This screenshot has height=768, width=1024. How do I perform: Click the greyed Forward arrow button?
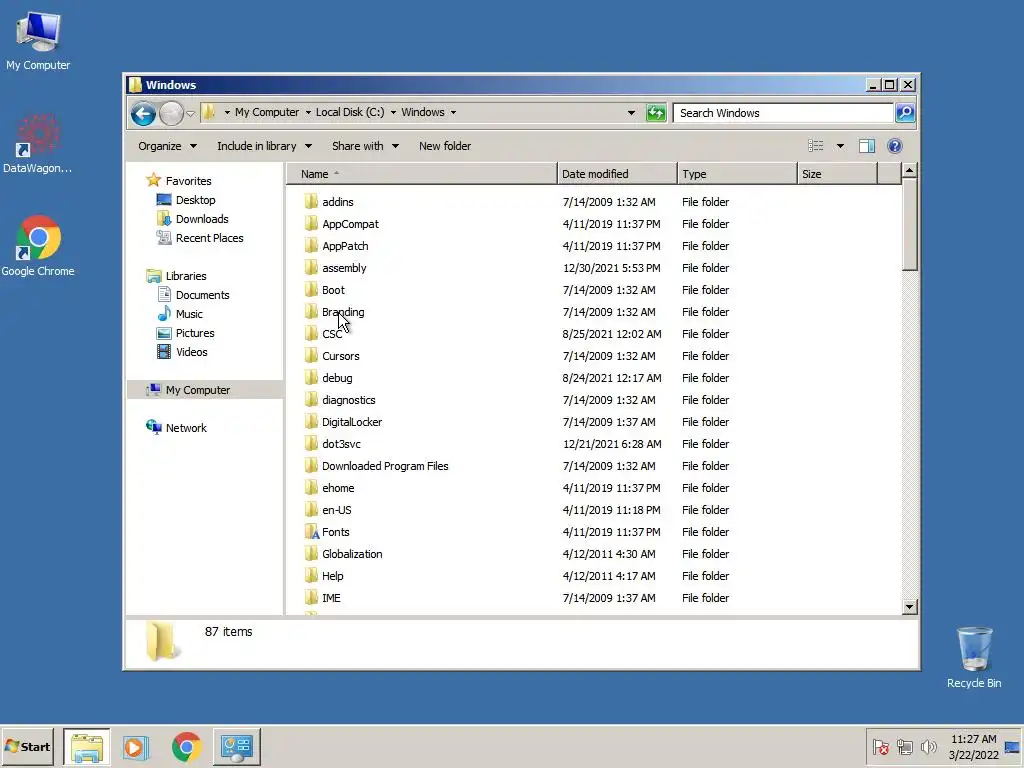coord(171,114)
